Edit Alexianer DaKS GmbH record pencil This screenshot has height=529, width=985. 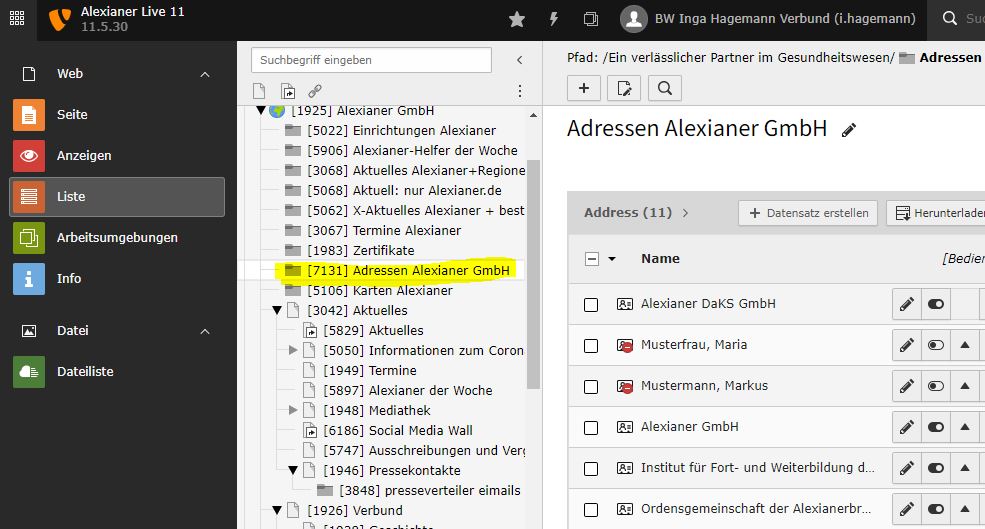[906, 304]
